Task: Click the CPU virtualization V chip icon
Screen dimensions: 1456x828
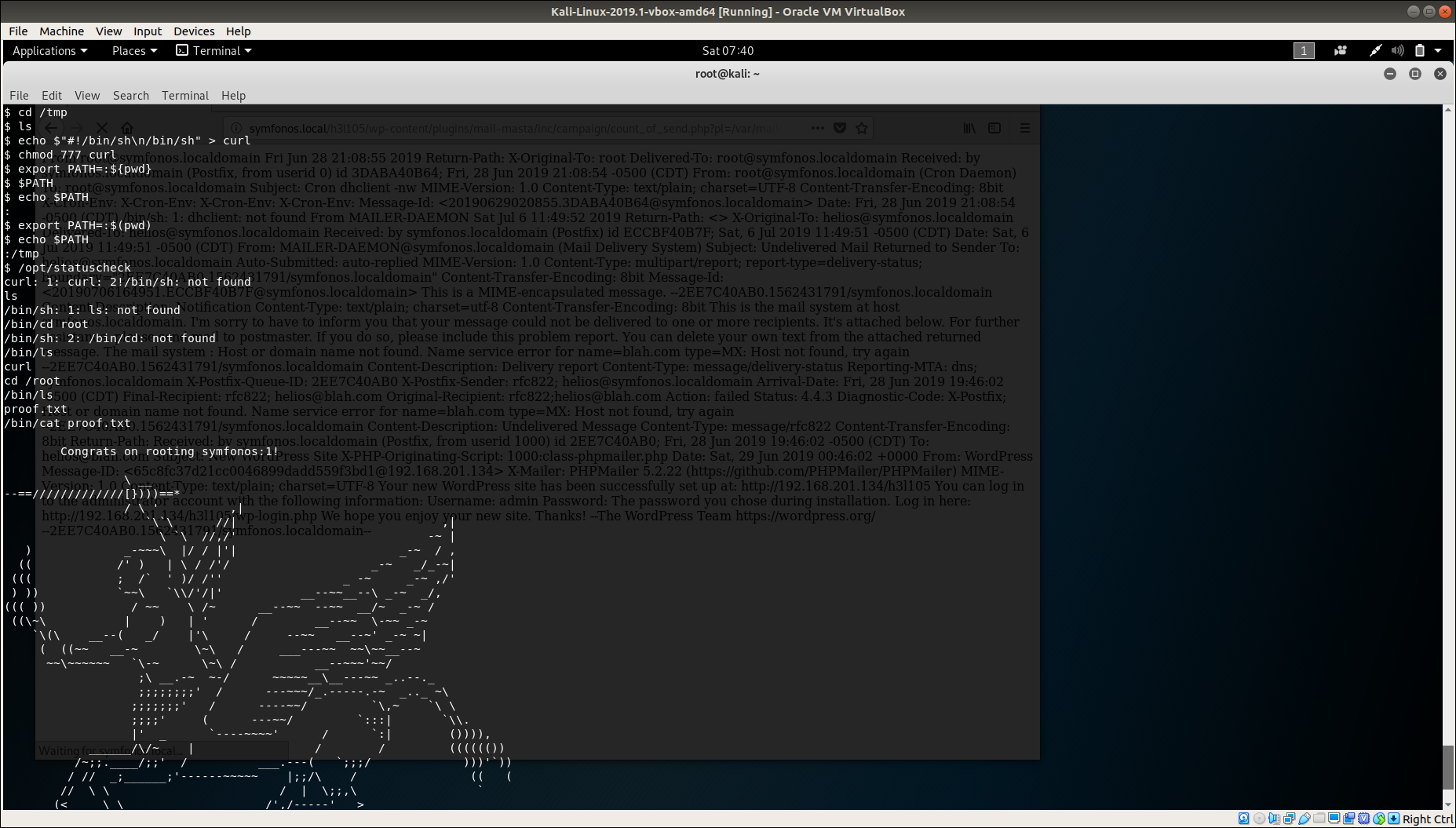Action: tap(1363, 819)
